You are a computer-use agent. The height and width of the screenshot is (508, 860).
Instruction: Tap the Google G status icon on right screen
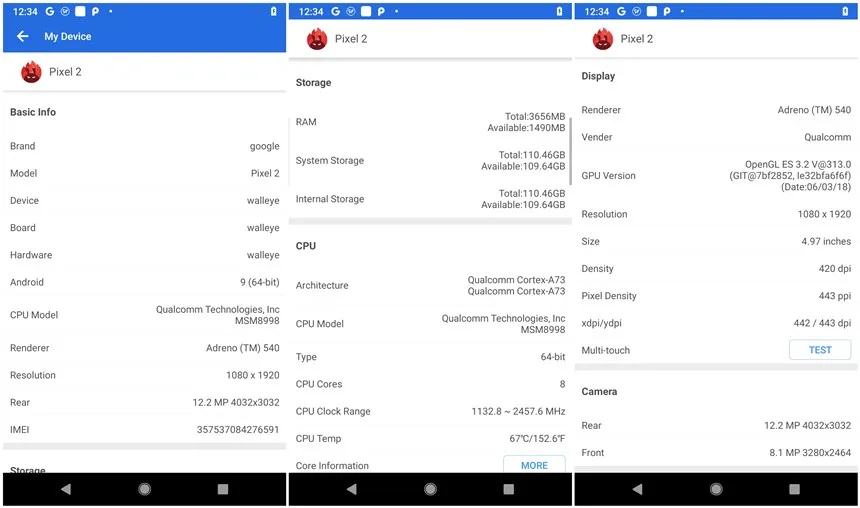621,11
